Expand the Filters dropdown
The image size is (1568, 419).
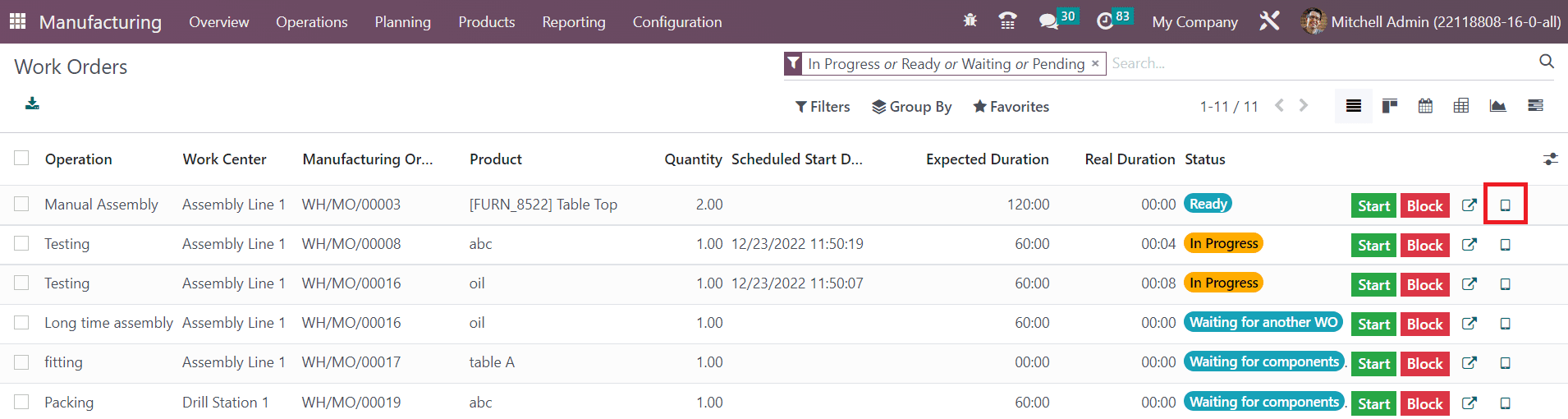point(823,107)
